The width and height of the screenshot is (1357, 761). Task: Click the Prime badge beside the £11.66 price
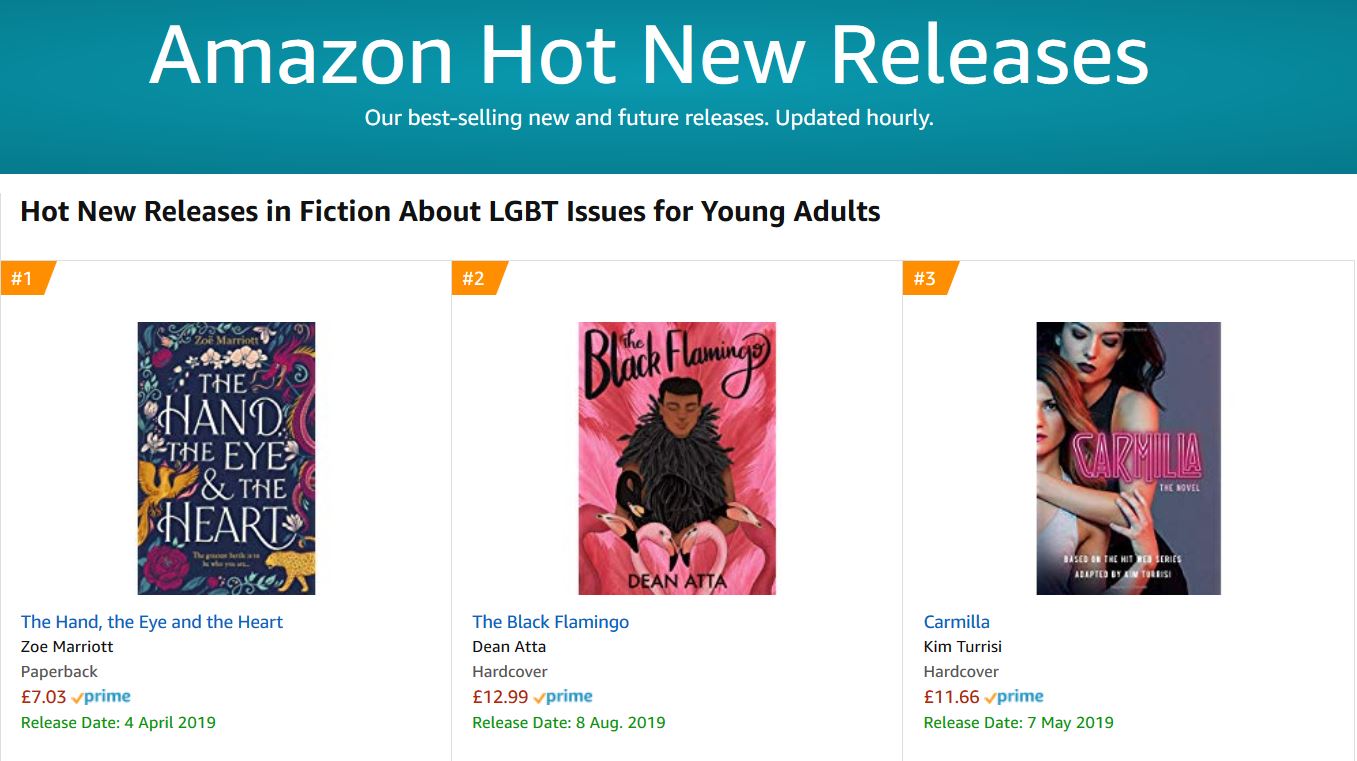click(1014, 697)
